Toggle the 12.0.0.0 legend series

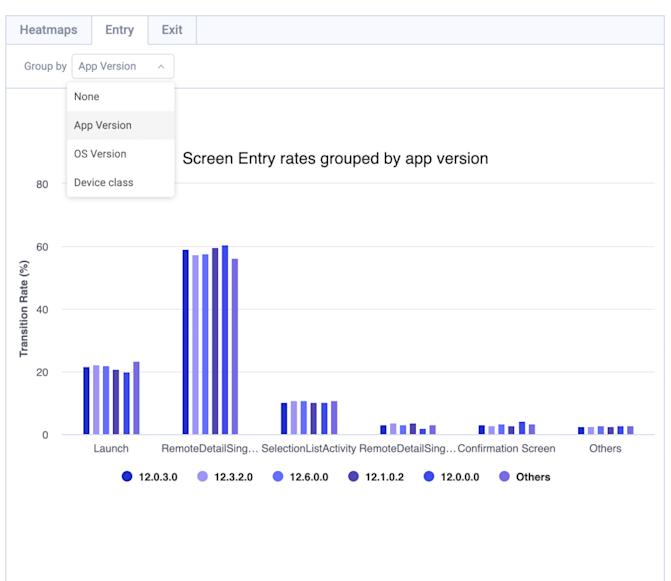(451, 477)
